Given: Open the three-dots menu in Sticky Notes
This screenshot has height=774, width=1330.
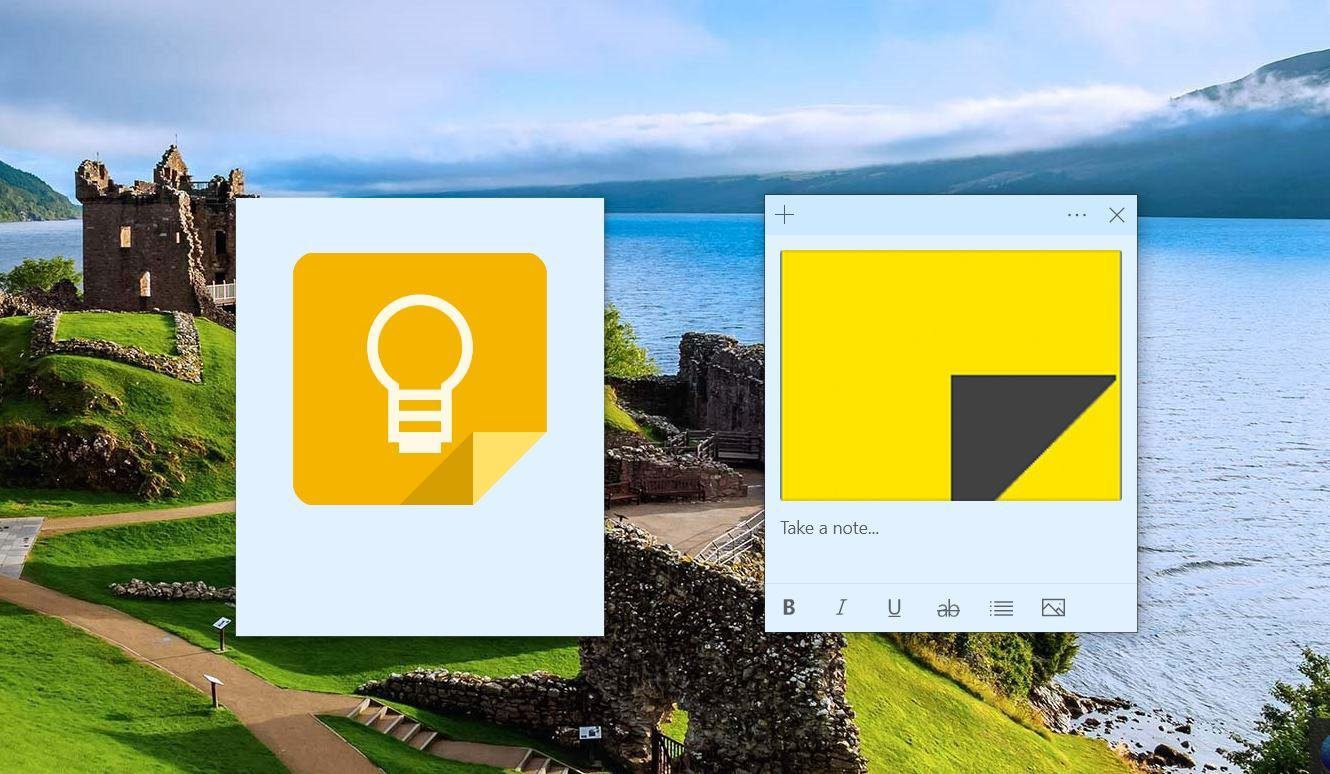Looking at the screenshot, I should coord(1077,215).
